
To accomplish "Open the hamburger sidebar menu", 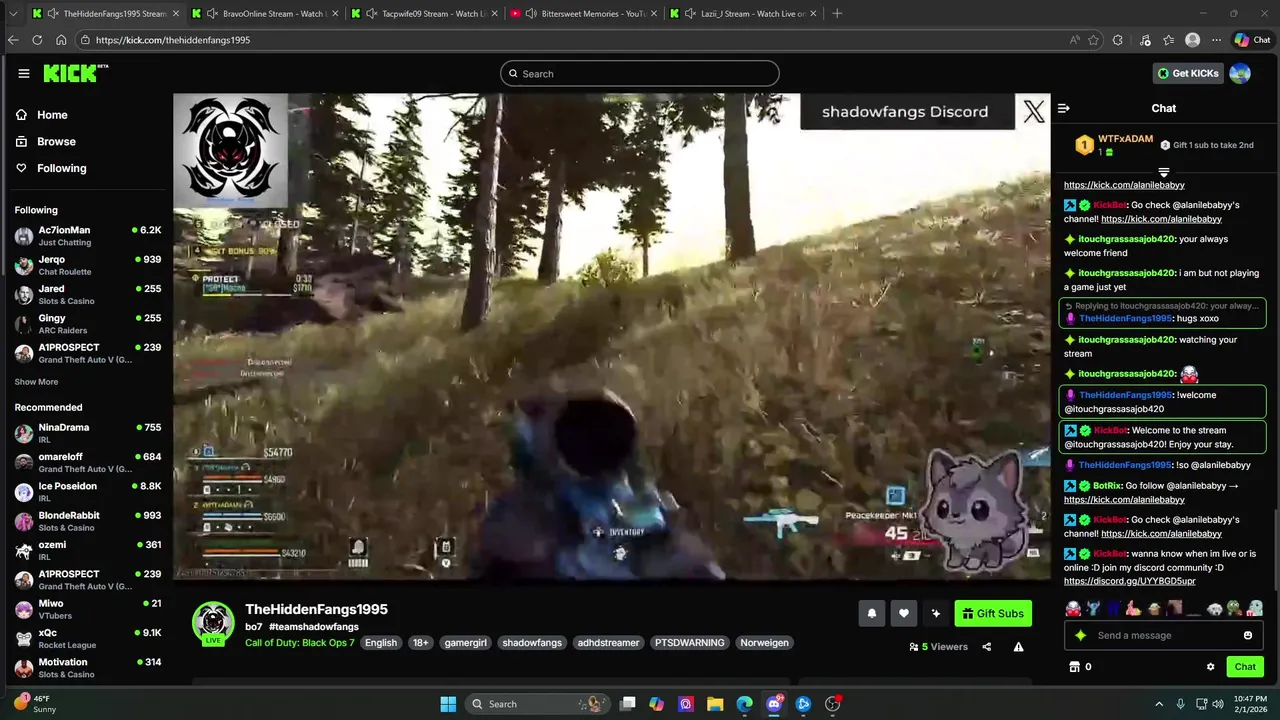I will [23, 73].
